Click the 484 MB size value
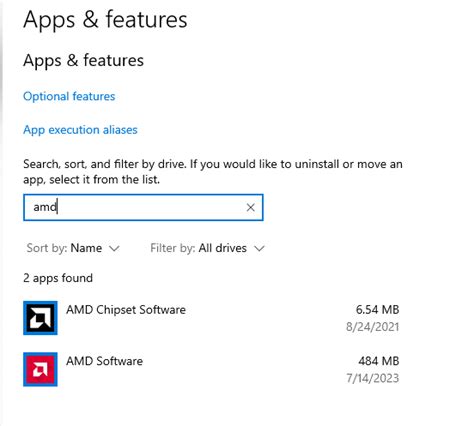This screenshot has width=474, height=426. click(379, 361)
